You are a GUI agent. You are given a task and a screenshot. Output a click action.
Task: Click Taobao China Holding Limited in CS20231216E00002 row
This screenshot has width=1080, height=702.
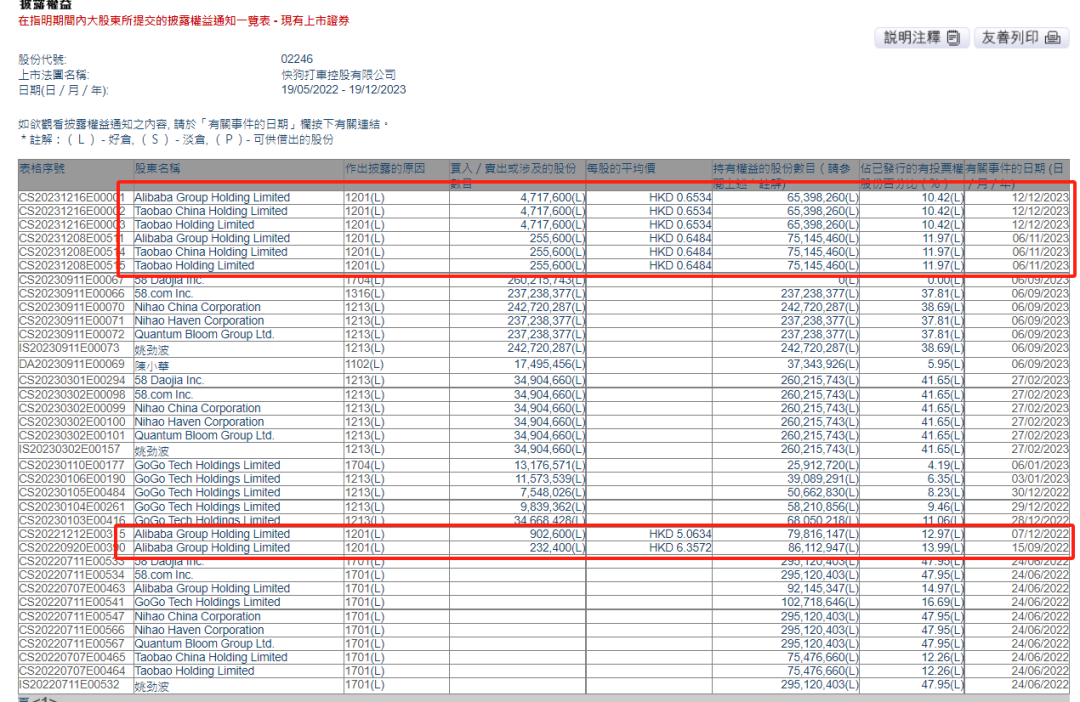[x=211, y=211]
